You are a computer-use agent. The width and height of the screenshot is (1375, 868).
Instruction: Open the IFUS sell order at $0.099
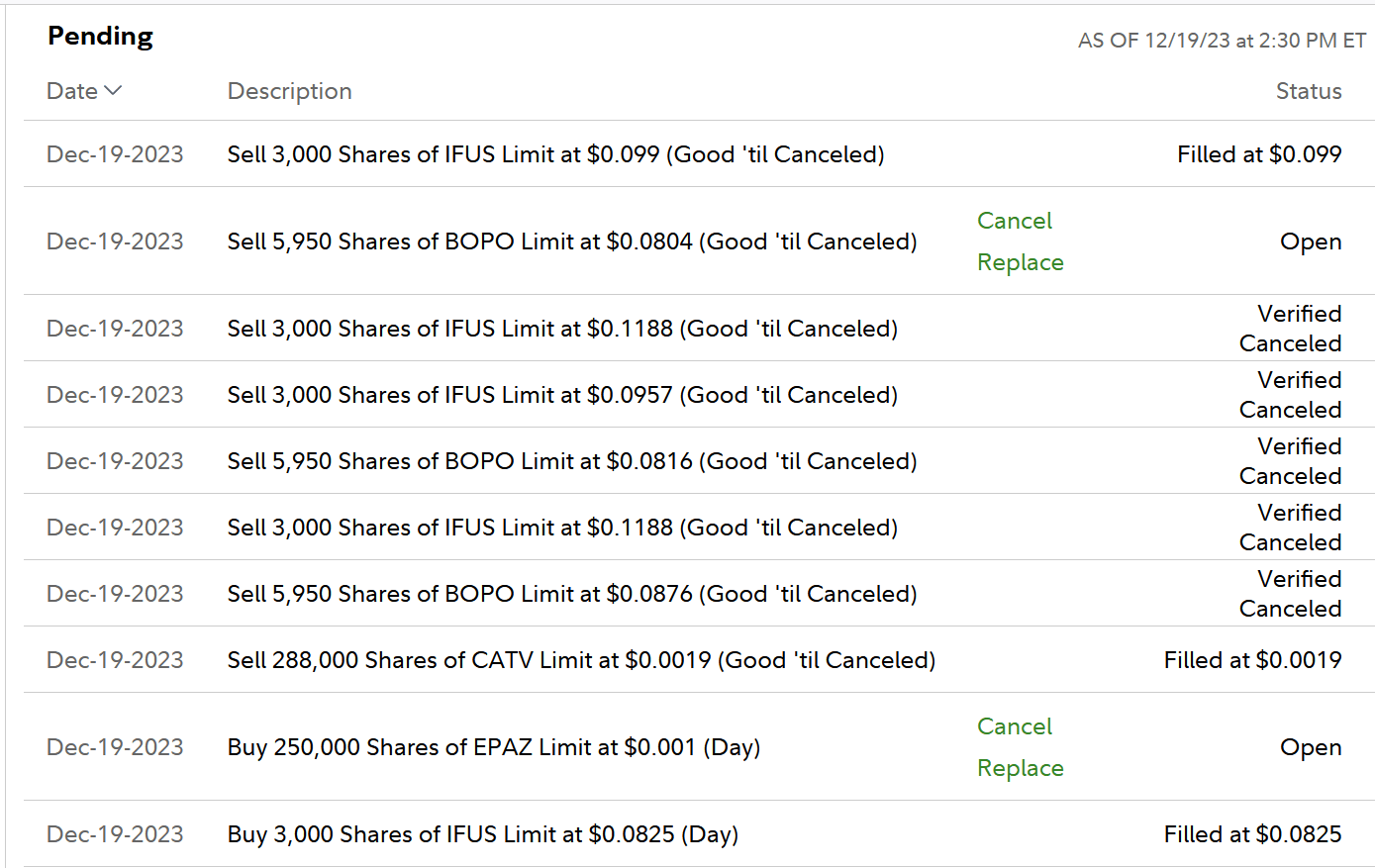(555, 154)
